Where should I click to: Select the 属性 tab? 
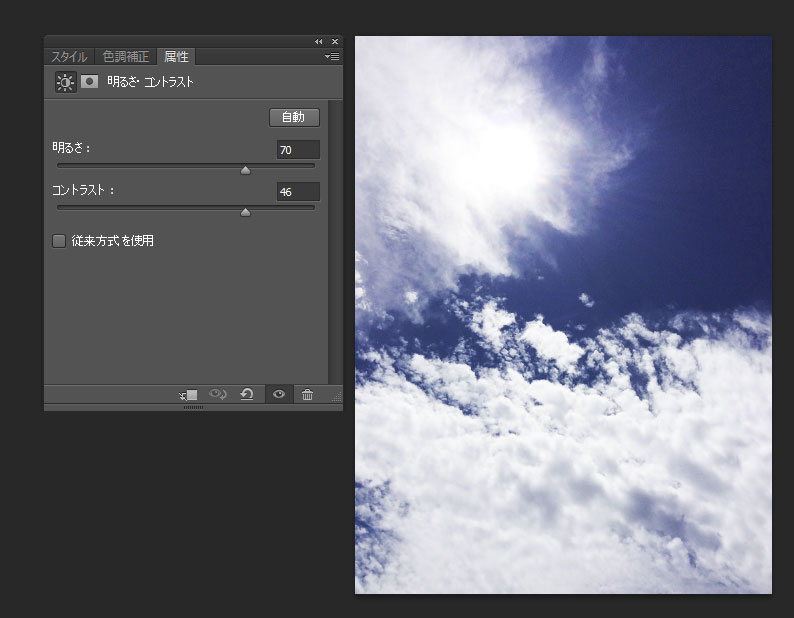tap(176, 57)
